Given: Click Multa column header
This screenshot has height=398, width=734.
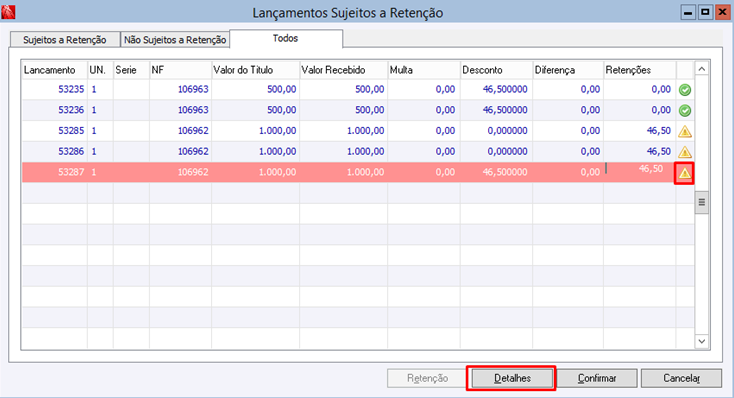Looking at the screenshot, I should (x=424, y=70).
